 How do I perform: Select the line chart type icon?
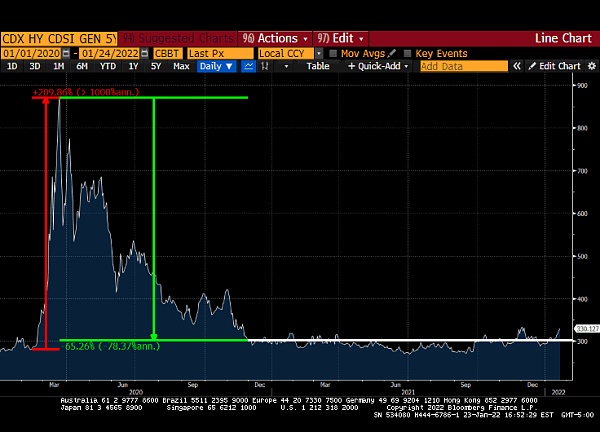[x=250, y=66]
